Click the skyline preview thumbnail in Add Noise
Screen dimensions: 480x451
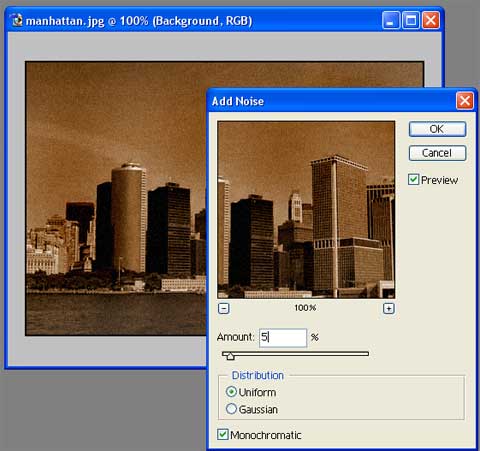point(306,210)
